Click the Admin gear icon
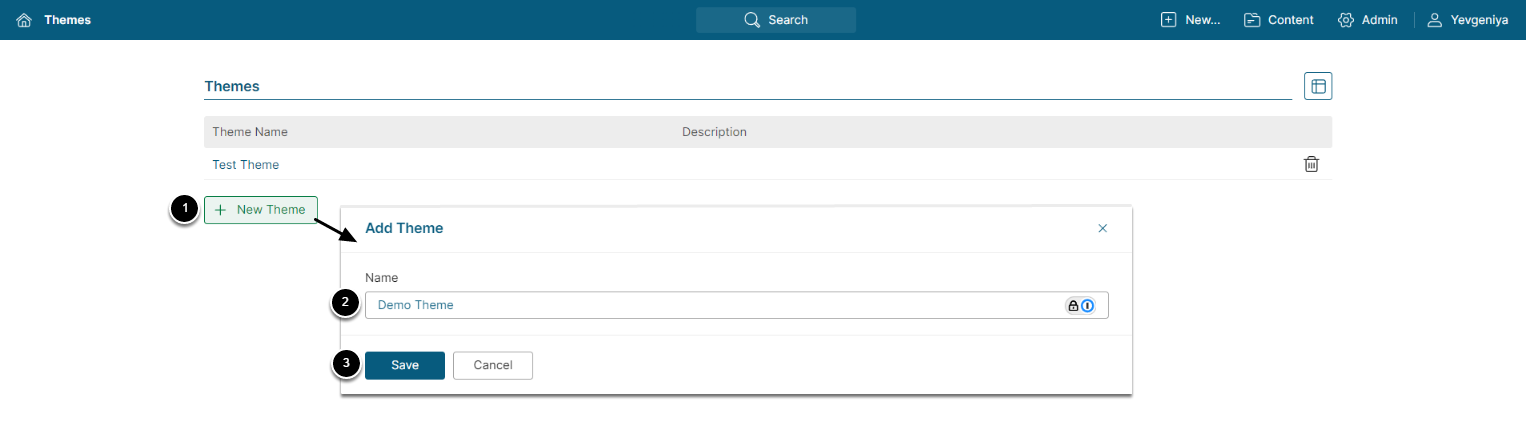This screenshot has width=1526, height=433. (1346, 20)
